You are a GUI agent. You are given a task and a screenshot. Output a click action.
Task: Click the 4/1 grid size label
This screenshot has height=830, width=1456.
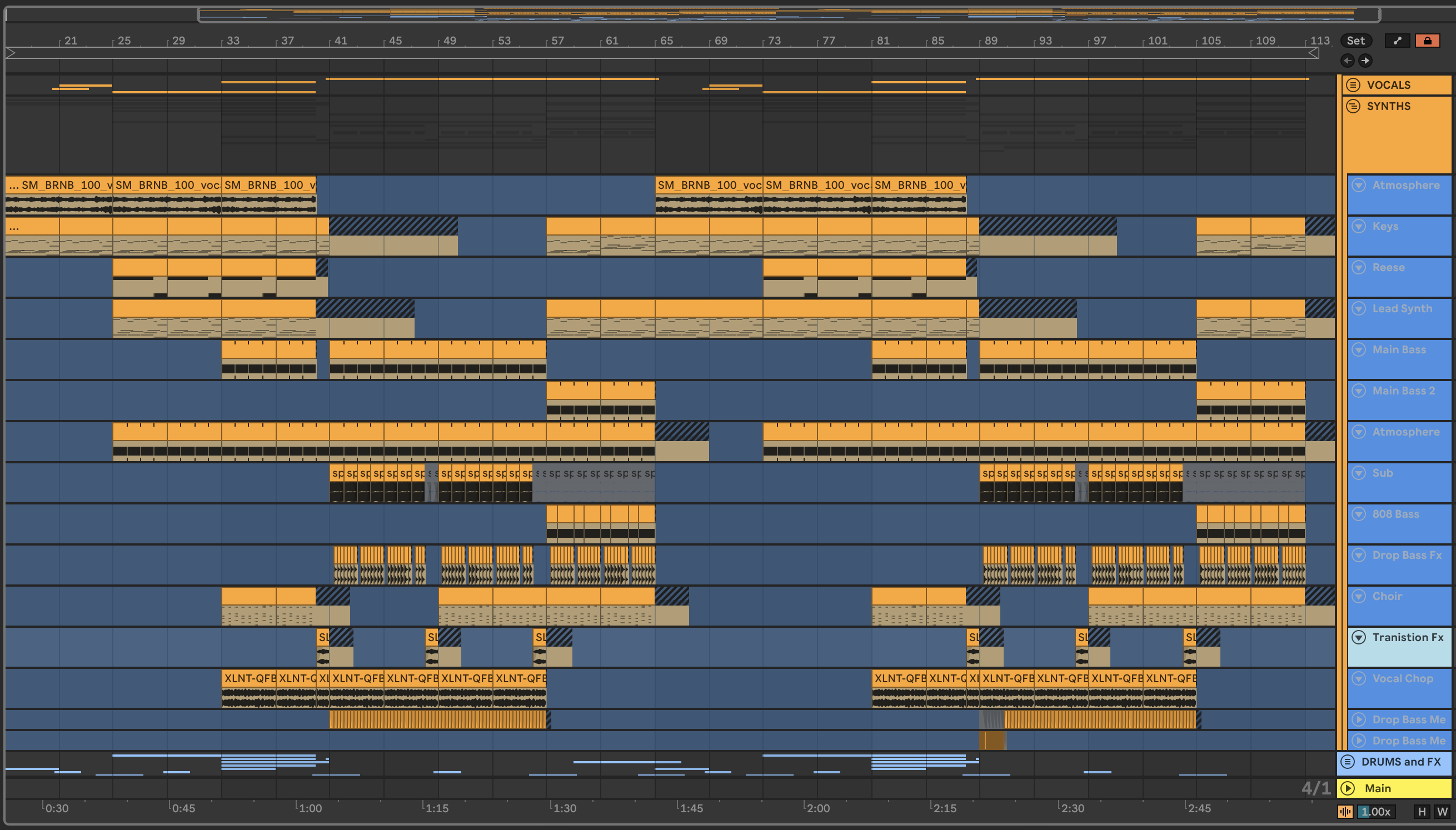point(1316,788)
